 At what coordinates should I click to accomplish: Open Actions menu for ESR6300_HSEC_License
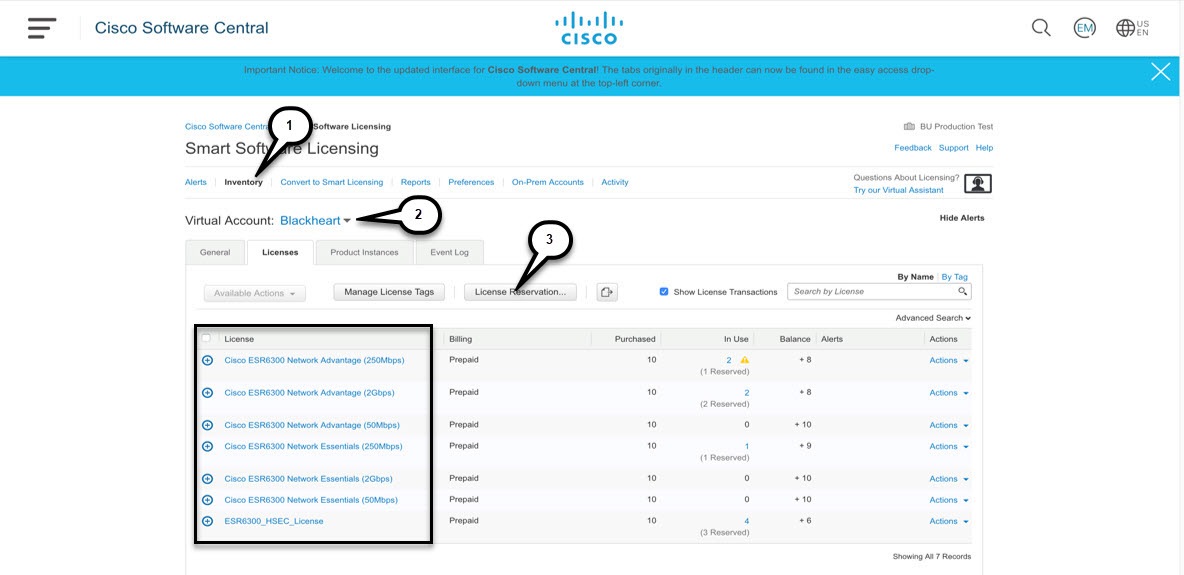coord(948,521)
